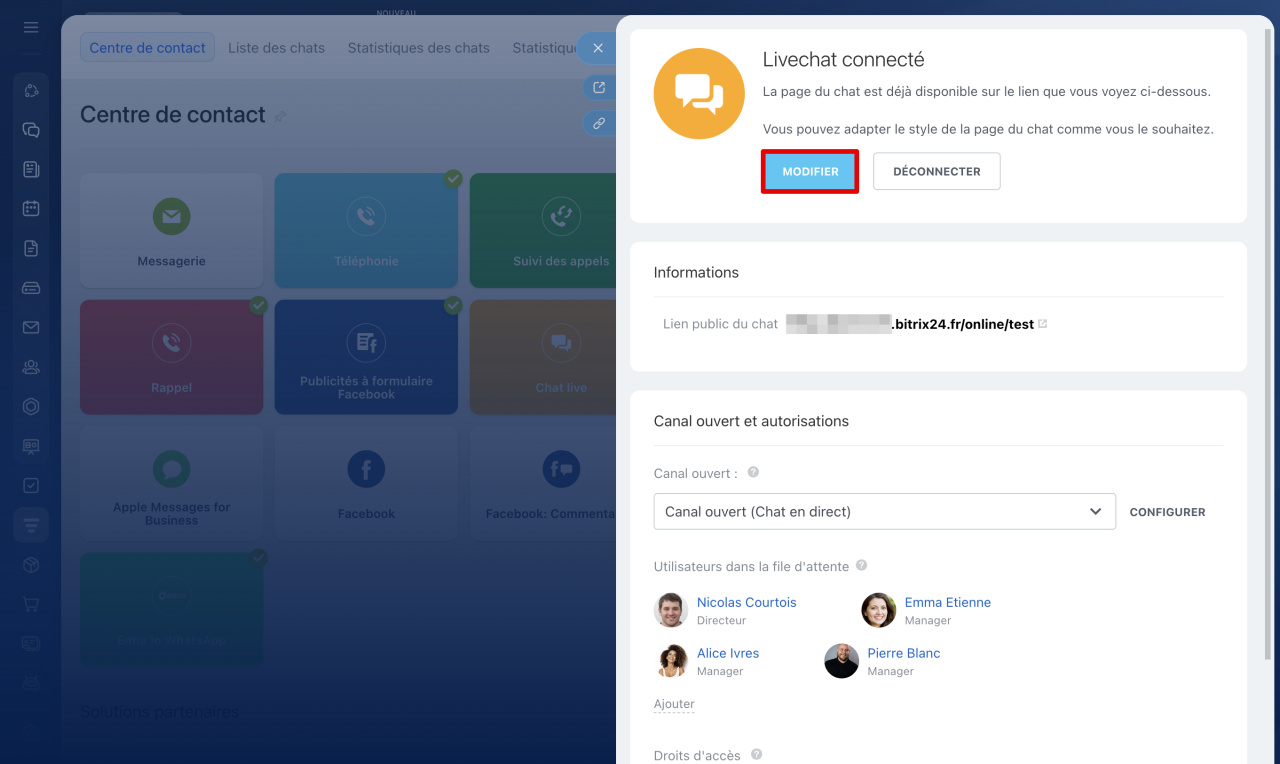Open external link icon beside chat URL
This screenshot has height=764, width=1280.
point(1043,324)
